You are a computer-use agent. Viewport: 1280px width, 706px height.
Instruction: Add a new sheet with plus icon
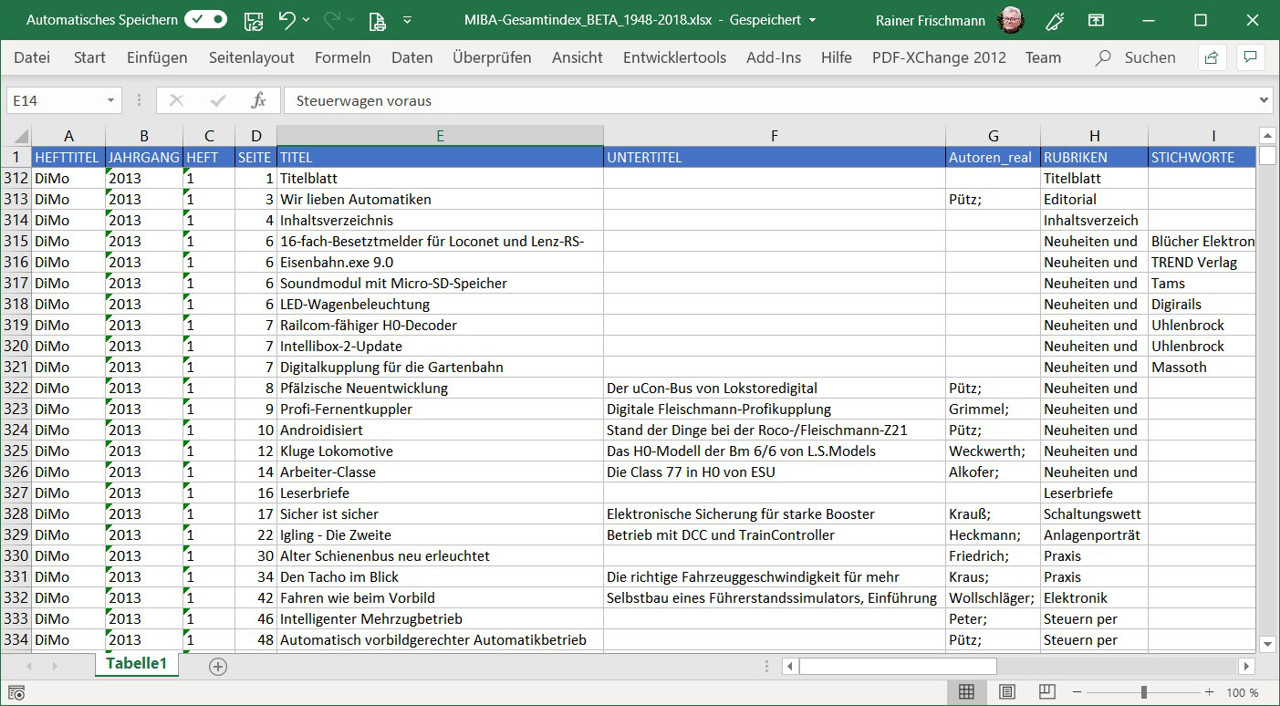(x=218, y=666)
